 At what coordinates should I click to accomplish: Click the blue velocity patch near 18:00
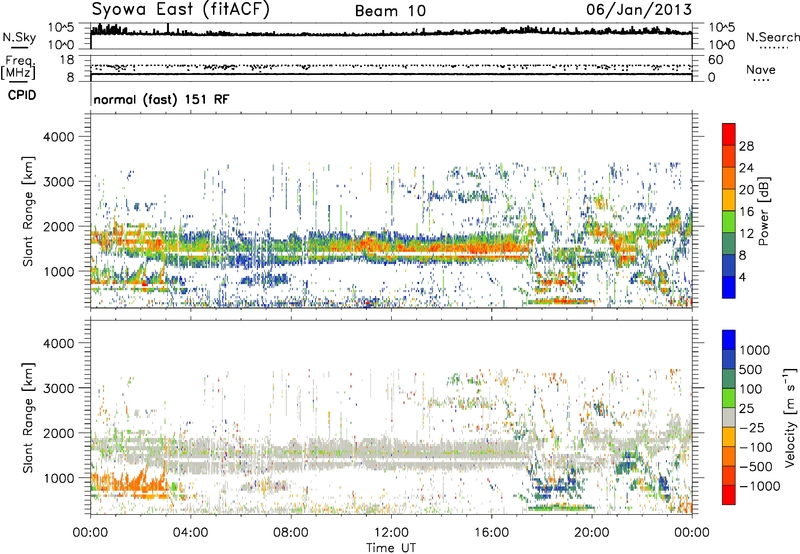556,487
